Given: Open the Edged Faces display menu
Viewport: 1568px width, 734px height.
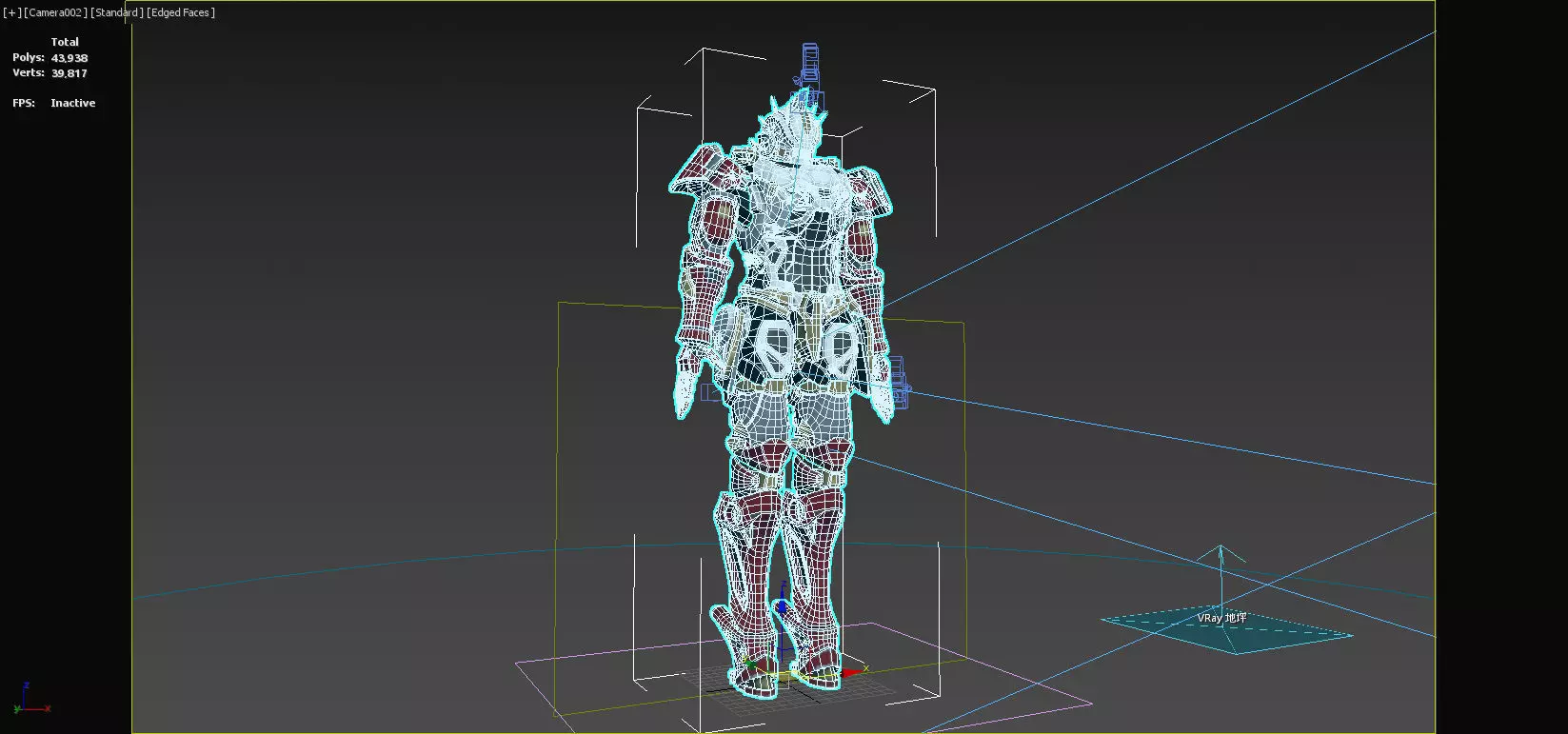Looking at the screenshot, I should click(181, 12).
